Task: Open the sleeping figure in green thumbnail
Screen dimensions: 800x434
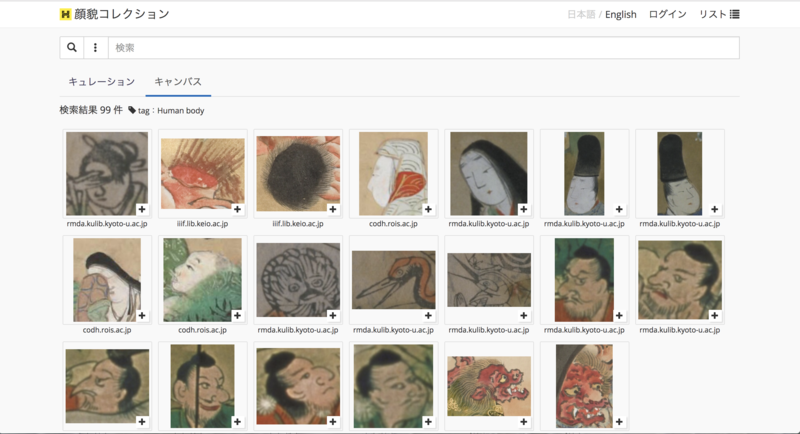Action: (203, 279)
